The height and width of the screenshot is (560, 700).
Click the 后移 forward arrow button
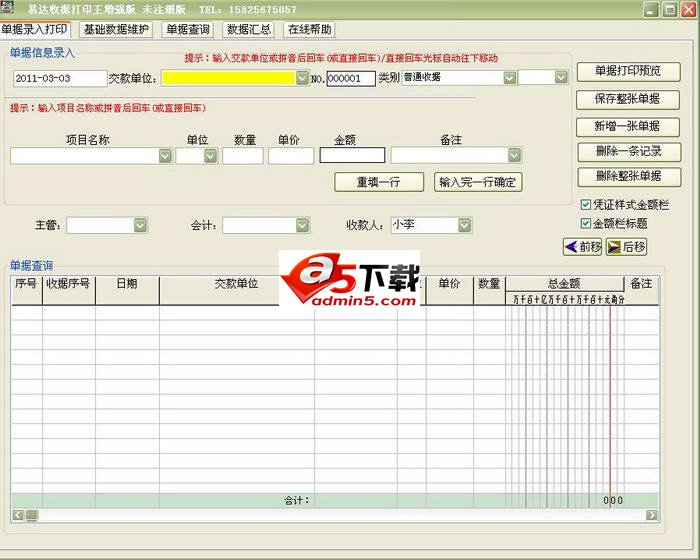(x=626, y=247)
